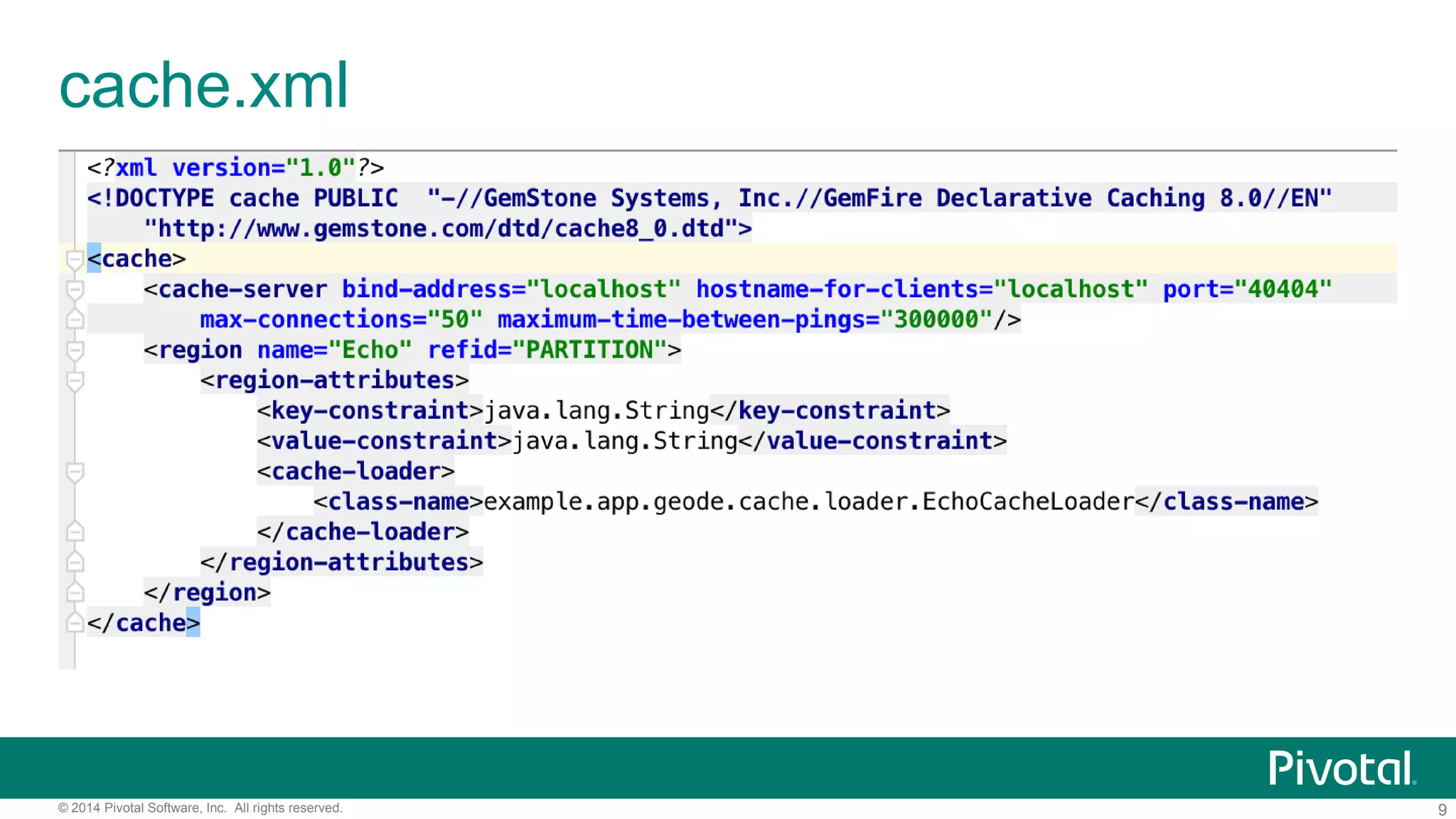
Task: Click the slide page number 9
Action: click(x=1442, y=810)
